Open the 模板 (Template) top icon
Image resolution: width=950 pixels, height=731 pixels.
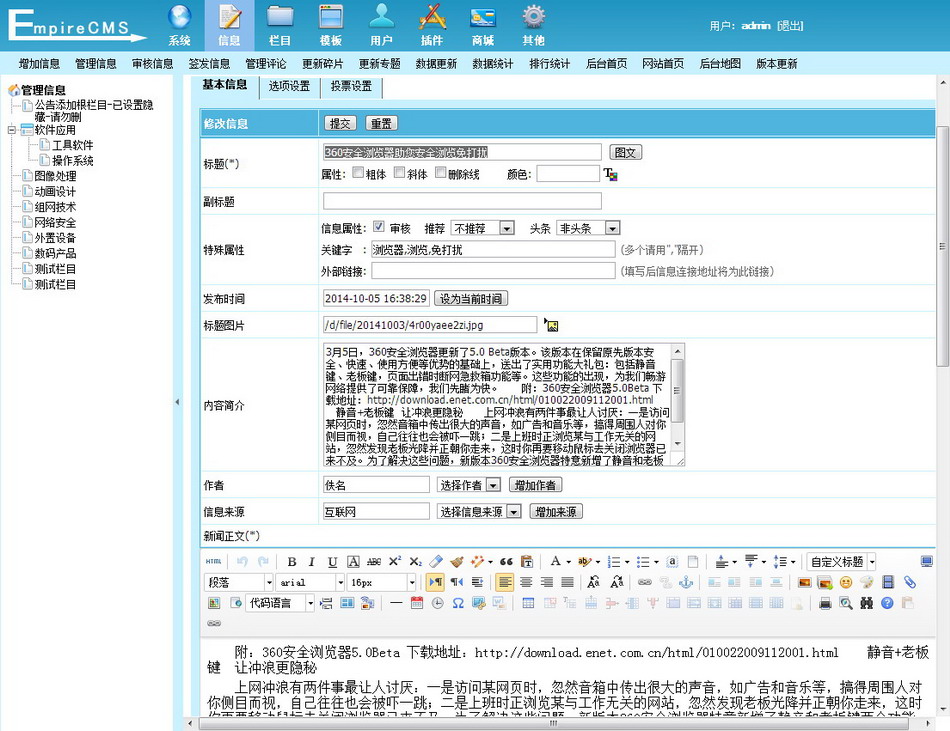(331, 25)
